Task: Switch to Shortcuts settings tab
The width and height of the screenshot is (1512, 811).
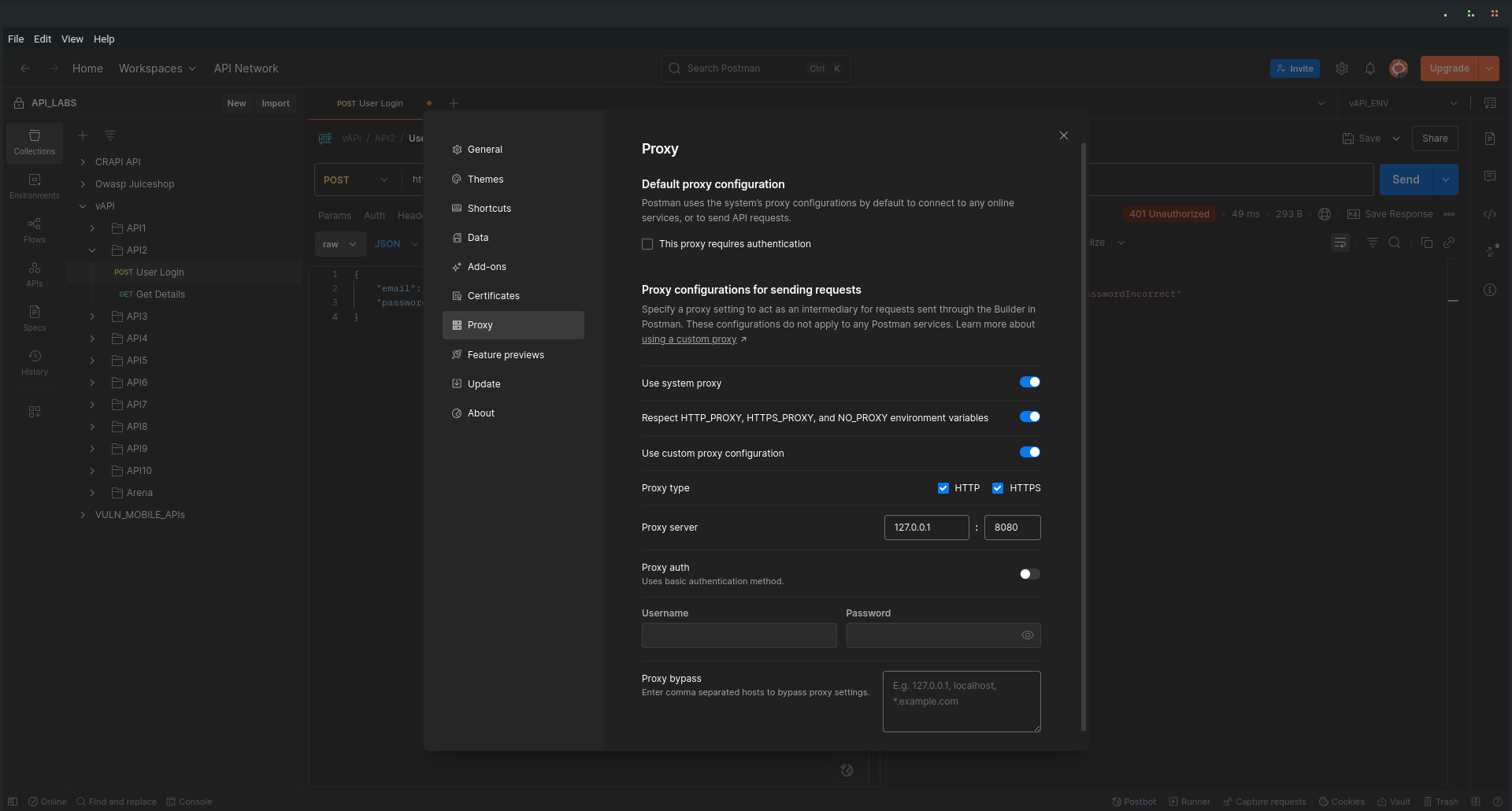Action: (x=513, y=209)
